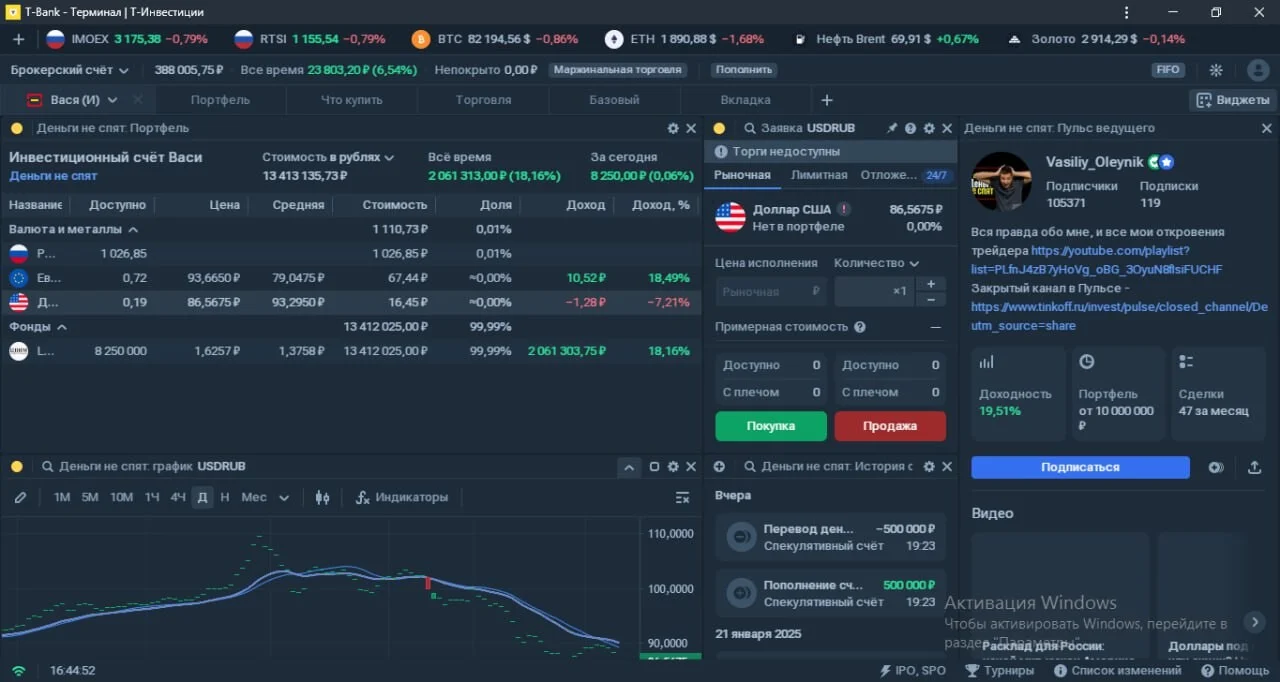This screenshot has width=1280, height=682.
Task: Pin the USDRUB order widget
Action: pos(892,128)
